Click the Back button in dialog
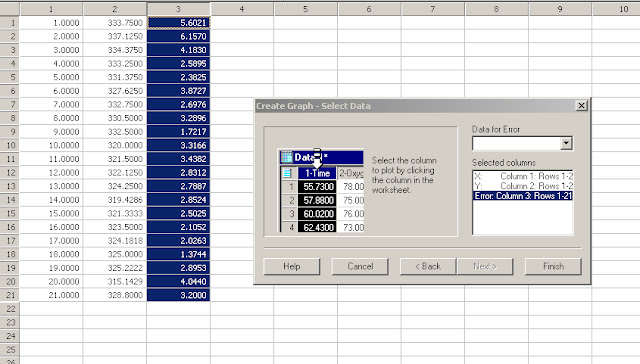Screen dimensions: 640x364 (428, 266)
